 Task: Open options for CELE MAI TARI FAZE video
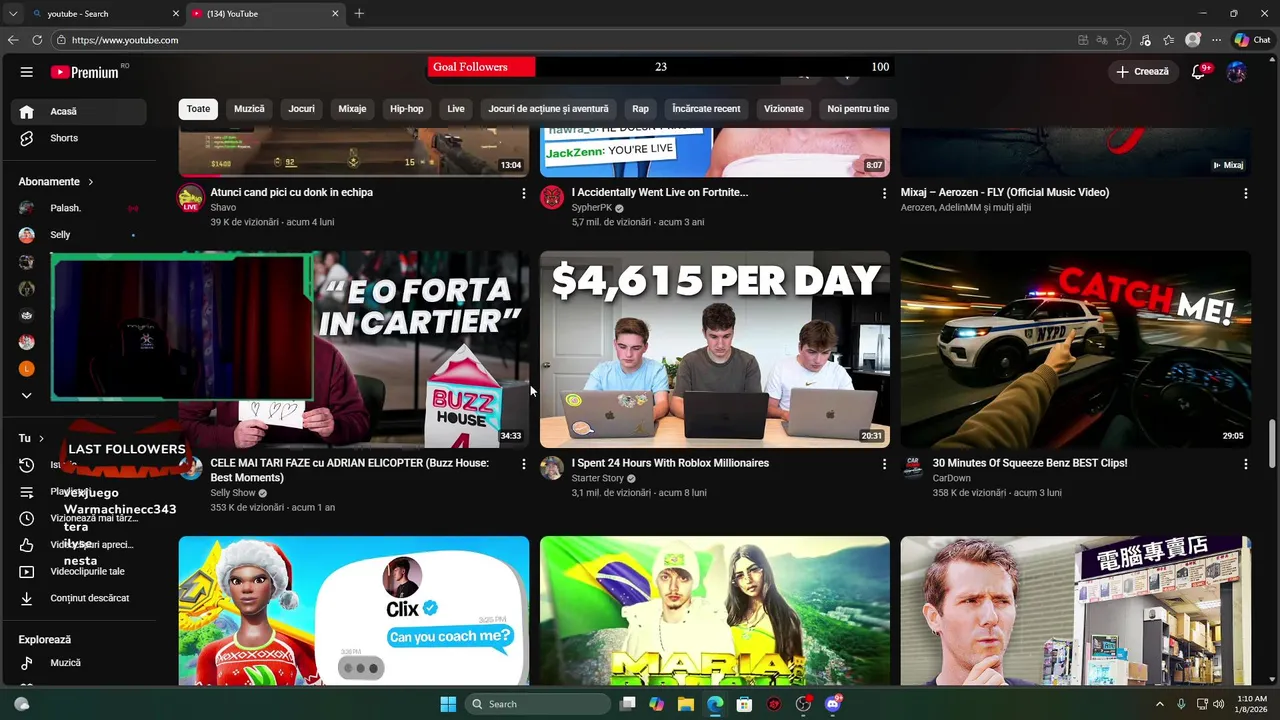click(523, 464)
